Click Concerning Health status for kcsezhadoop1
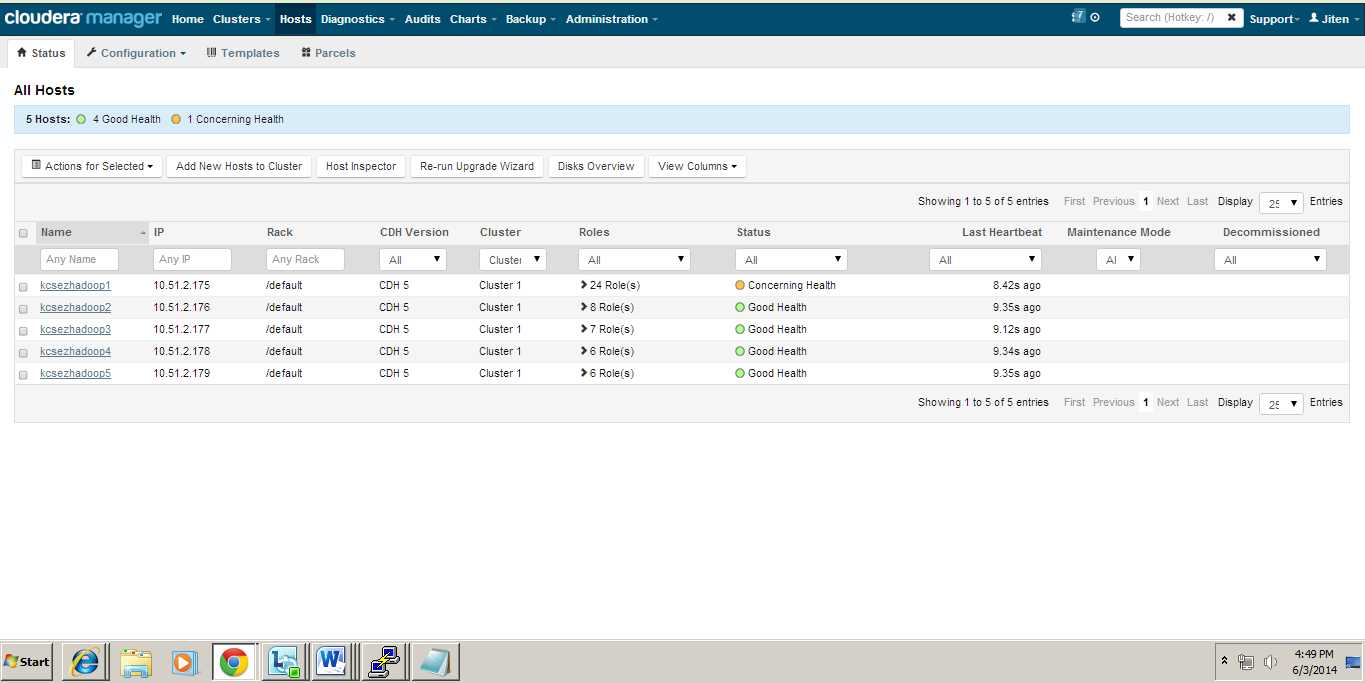 (x=785, y=285)
